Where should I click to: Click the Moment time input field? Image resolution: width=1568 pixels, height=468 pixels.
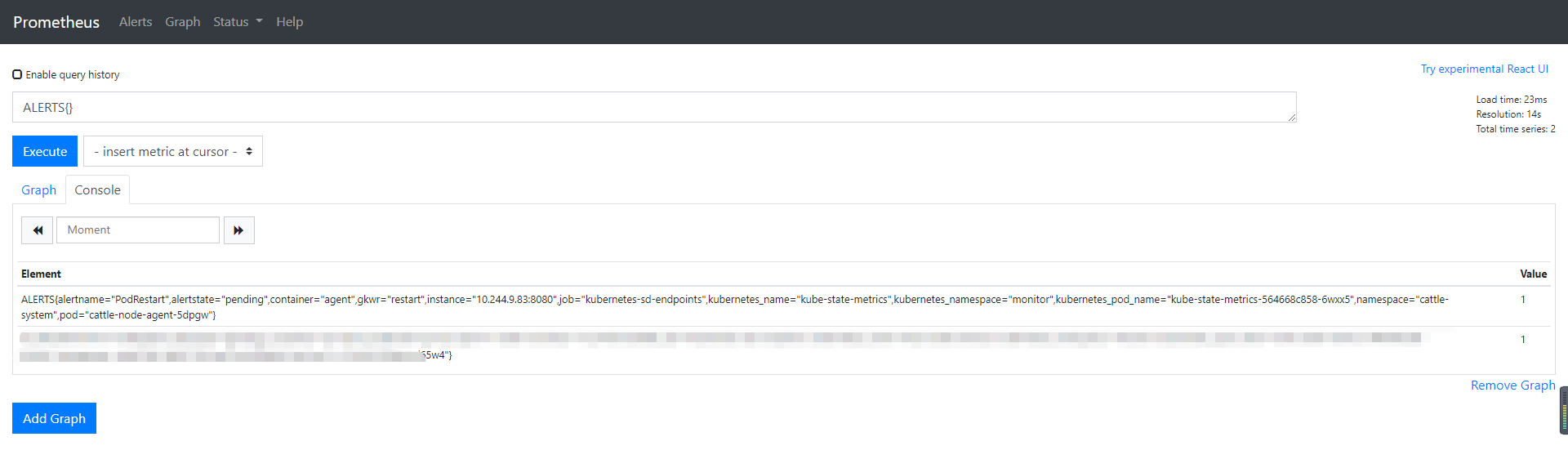click(138, 230)
